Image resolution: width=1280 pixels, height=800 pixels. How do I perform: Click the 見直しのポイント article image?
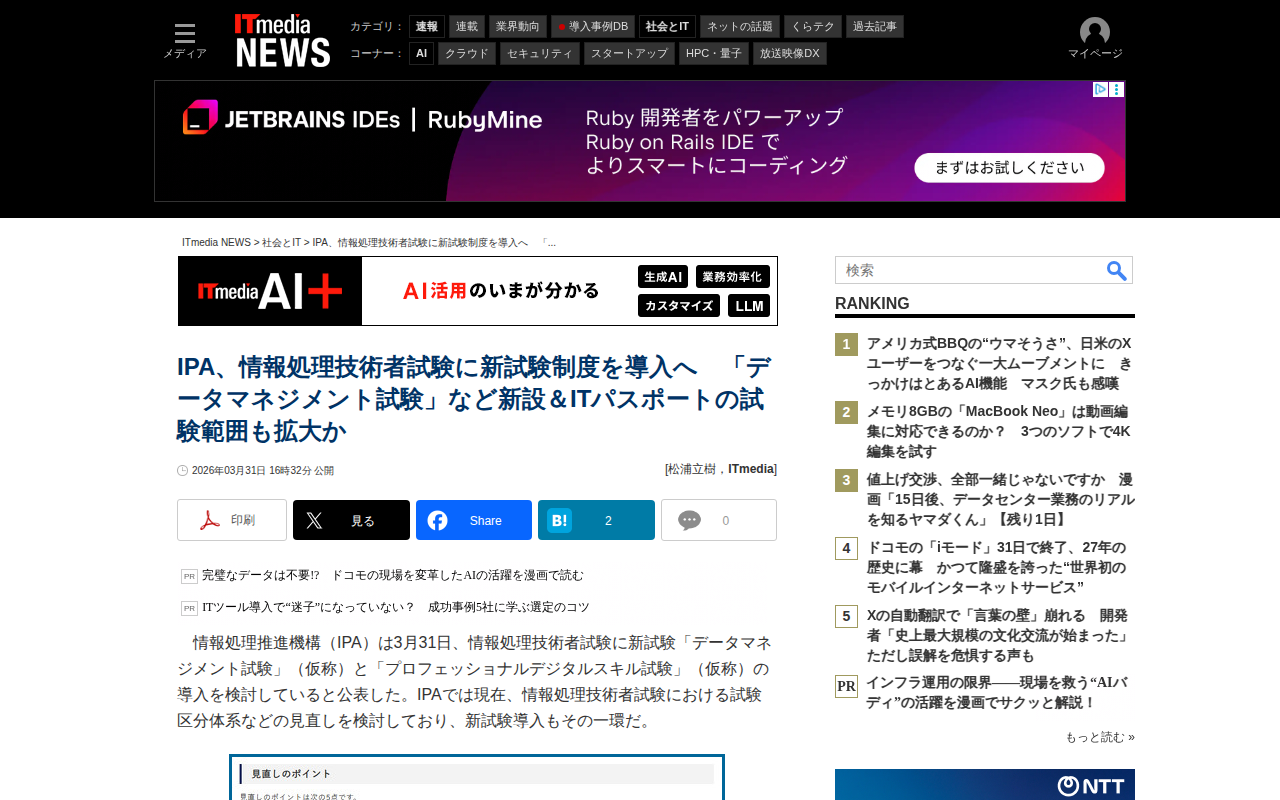pos(477,777)
